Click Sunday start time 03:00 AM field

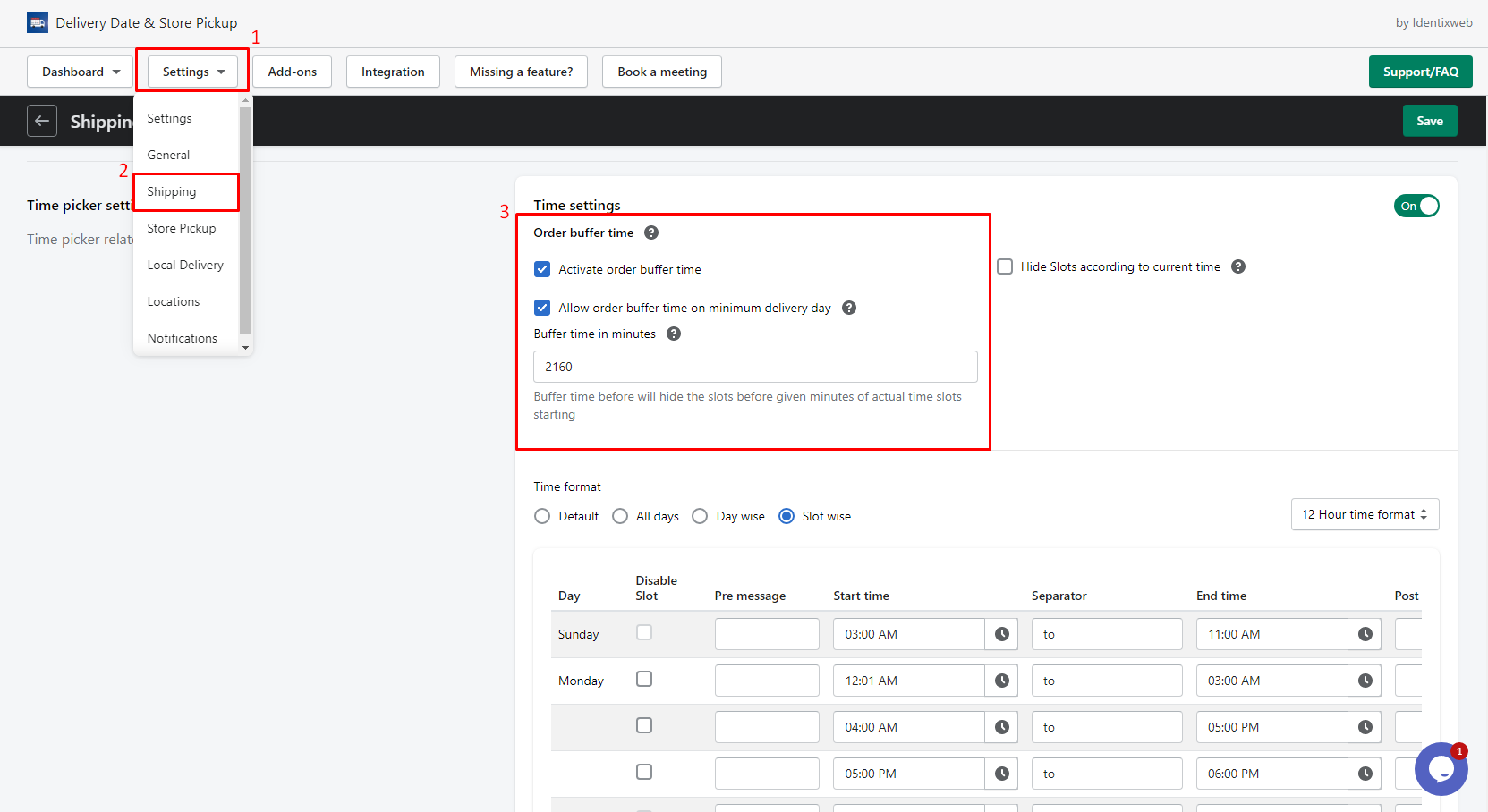(x=909, y=634)
